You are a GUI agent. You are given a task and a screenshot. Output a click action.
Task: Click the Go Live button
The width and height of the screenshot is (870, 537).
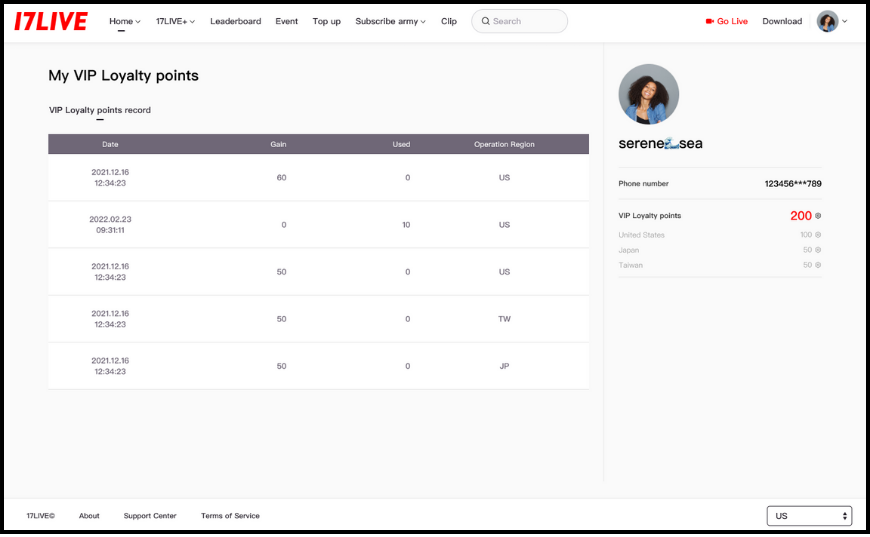726,21
